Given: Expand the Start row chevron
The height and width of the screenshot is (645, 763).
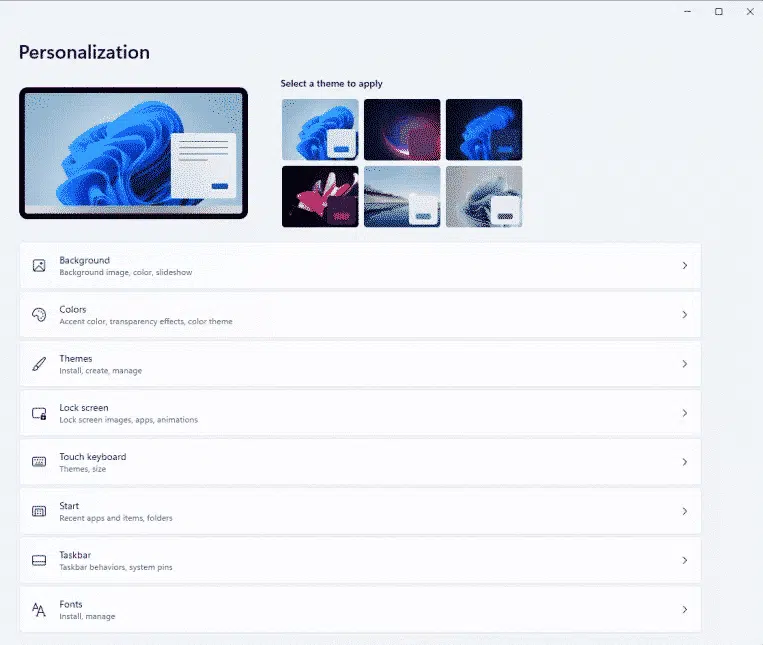Looking at the screenshot, I should [x=685, y=511].
